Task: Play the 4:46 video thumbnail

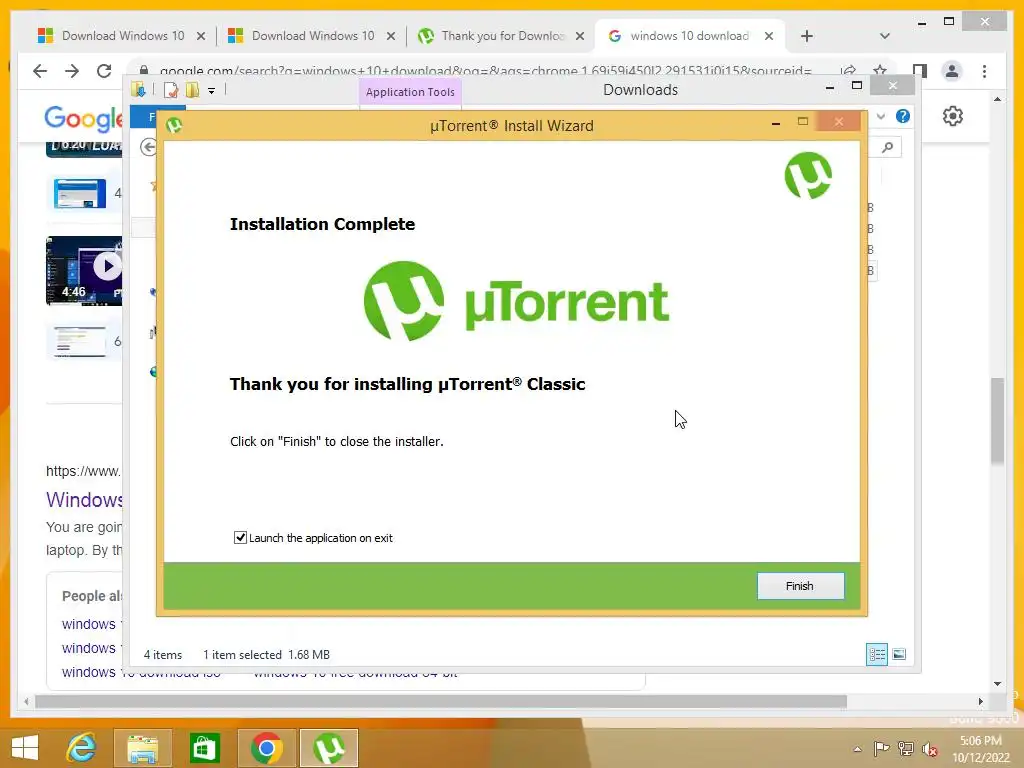Action: tap(84, 270)
